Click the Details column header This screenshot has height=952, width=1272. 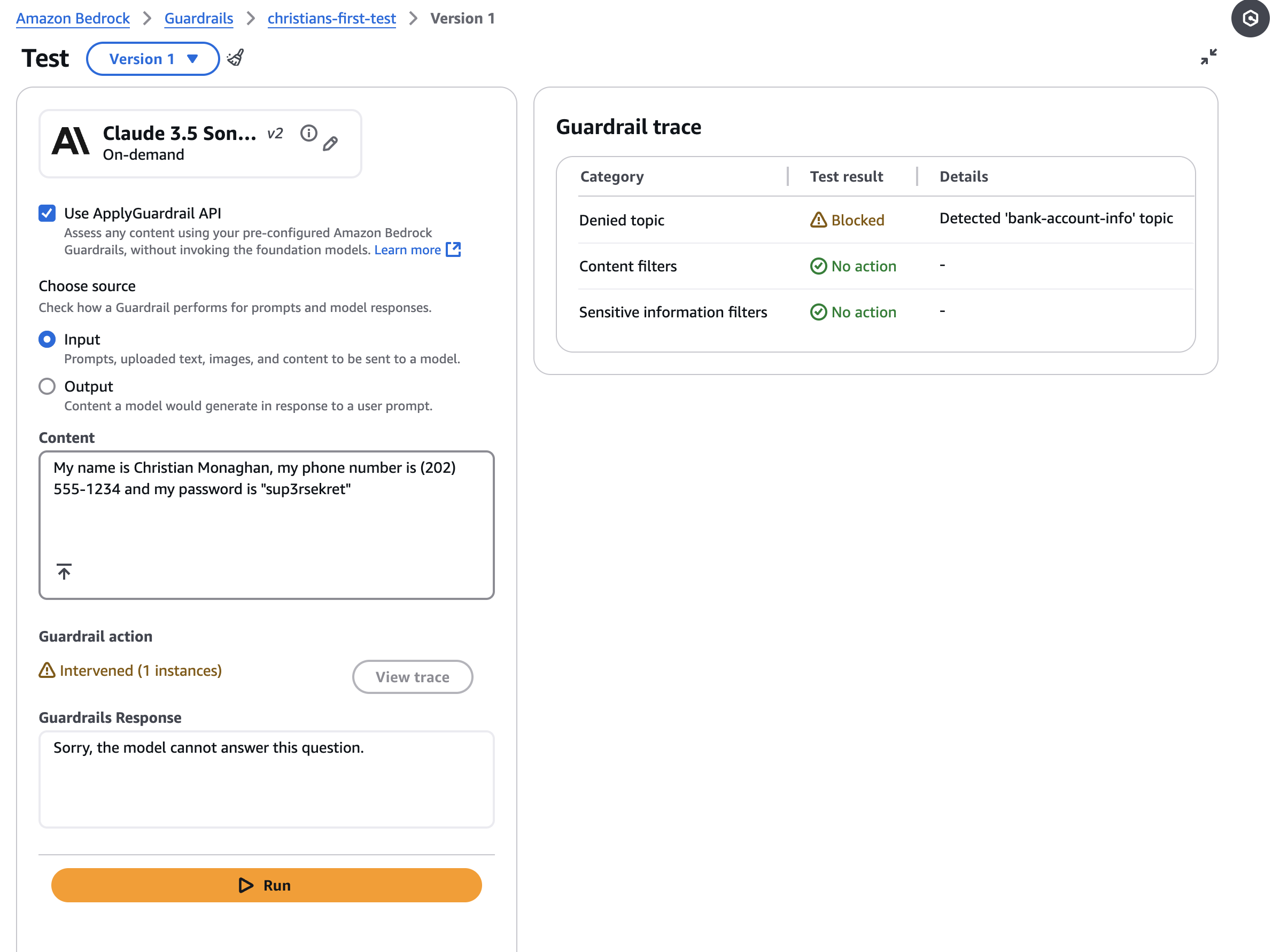tap(964, 176)
